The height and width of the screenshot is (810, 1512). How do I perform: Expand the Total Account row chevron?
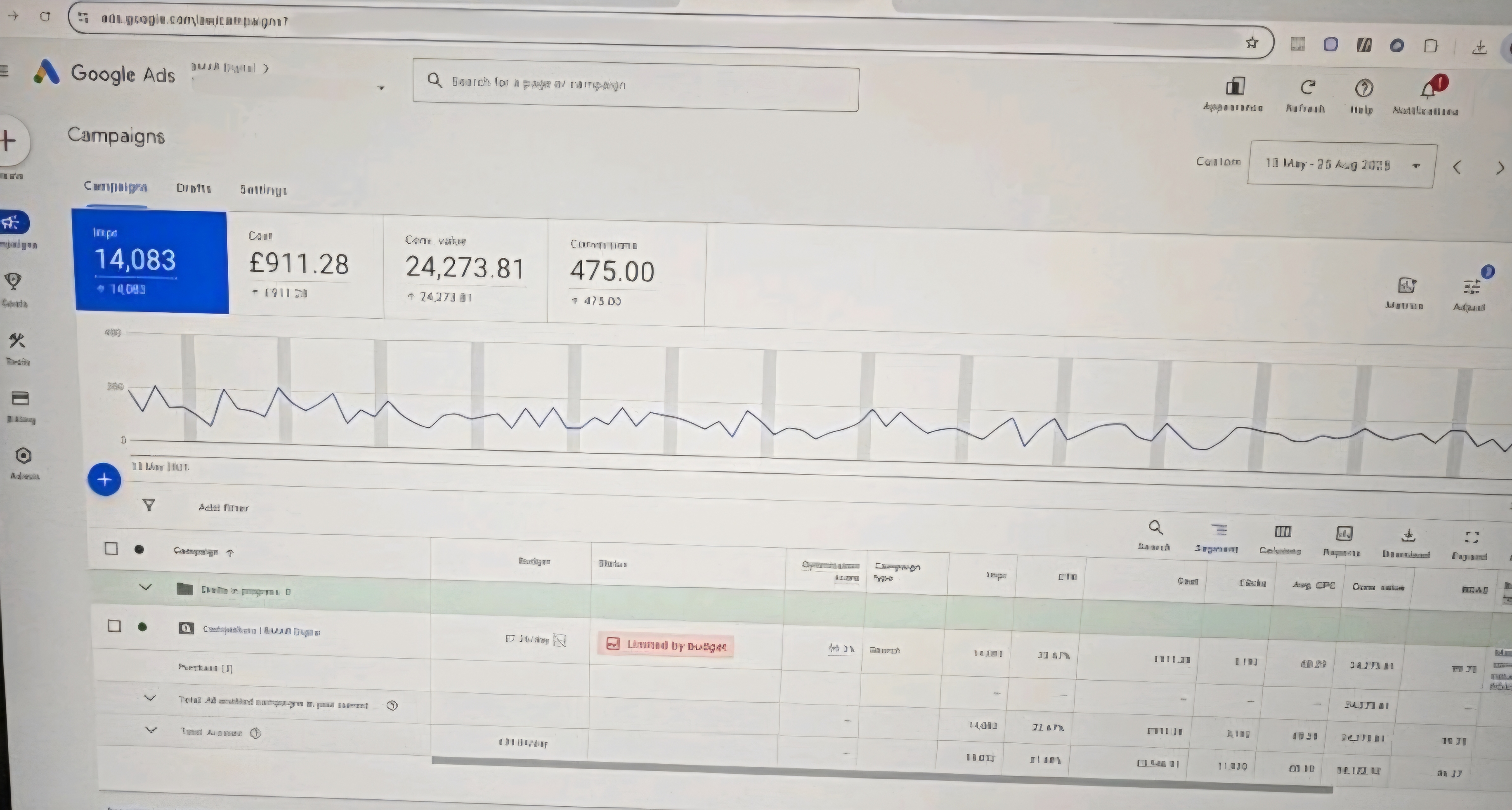point(151,730)
